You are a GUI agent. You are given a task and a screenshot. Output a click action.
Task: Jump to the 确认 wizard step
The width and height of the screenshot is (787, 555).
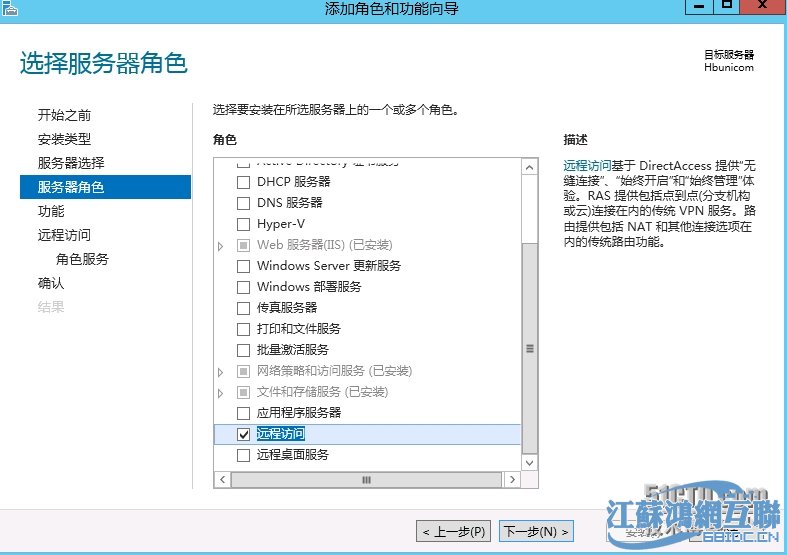tap(51, 283)
